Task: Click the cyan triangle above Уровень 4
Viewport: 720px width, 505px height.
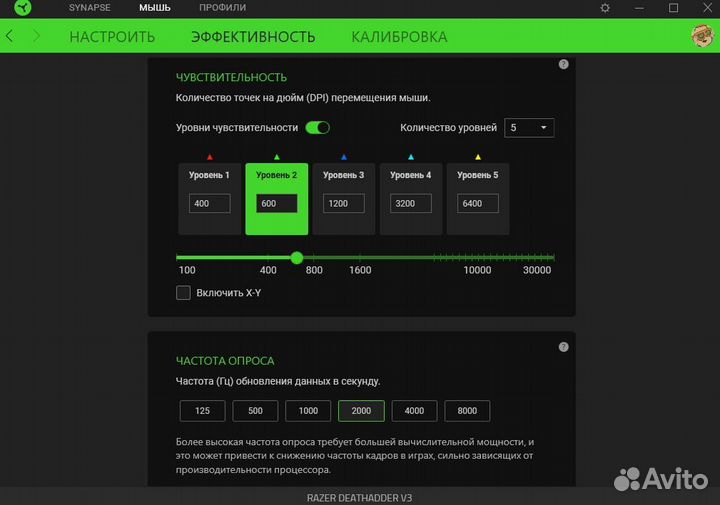Action: coord(411,157)
